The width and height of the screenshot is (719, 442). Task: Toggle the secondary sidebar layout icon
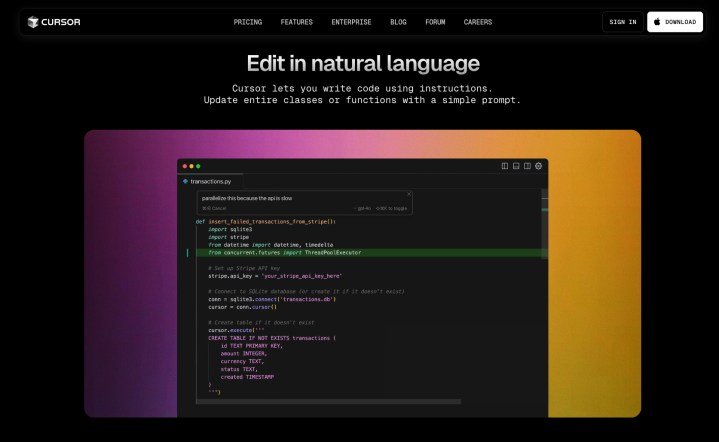(527, 166)
